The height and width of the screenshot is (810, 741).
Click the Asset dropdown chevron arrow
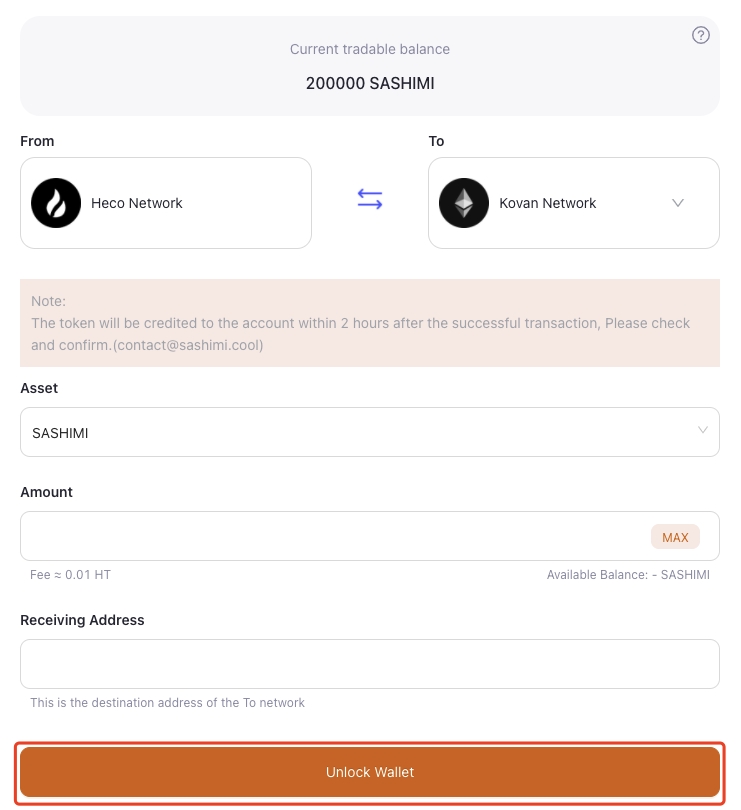click(x=703, y=431)
